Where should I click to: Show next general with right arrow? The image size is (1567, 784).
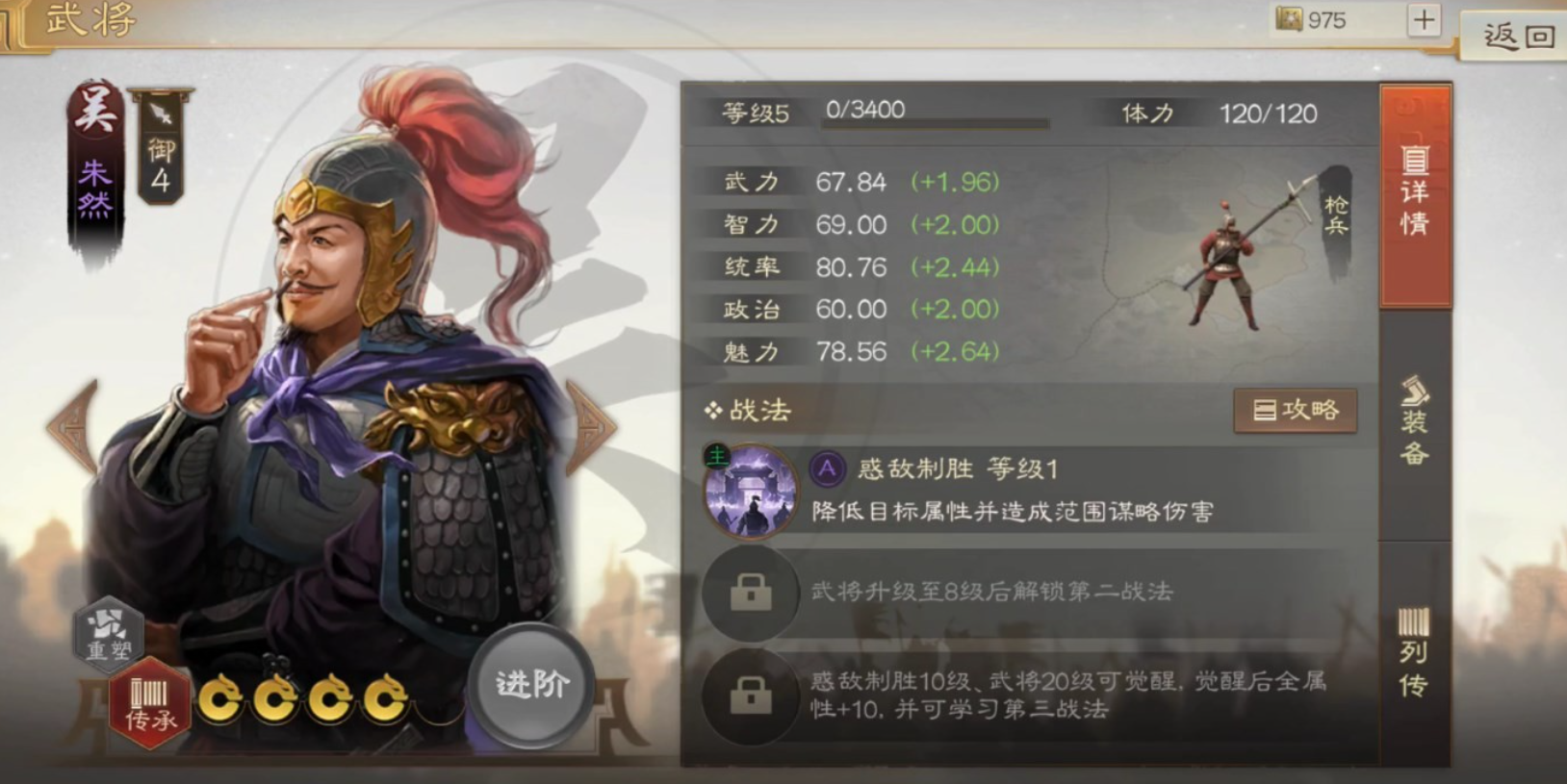pyautogui.click(x=588, y=427)
